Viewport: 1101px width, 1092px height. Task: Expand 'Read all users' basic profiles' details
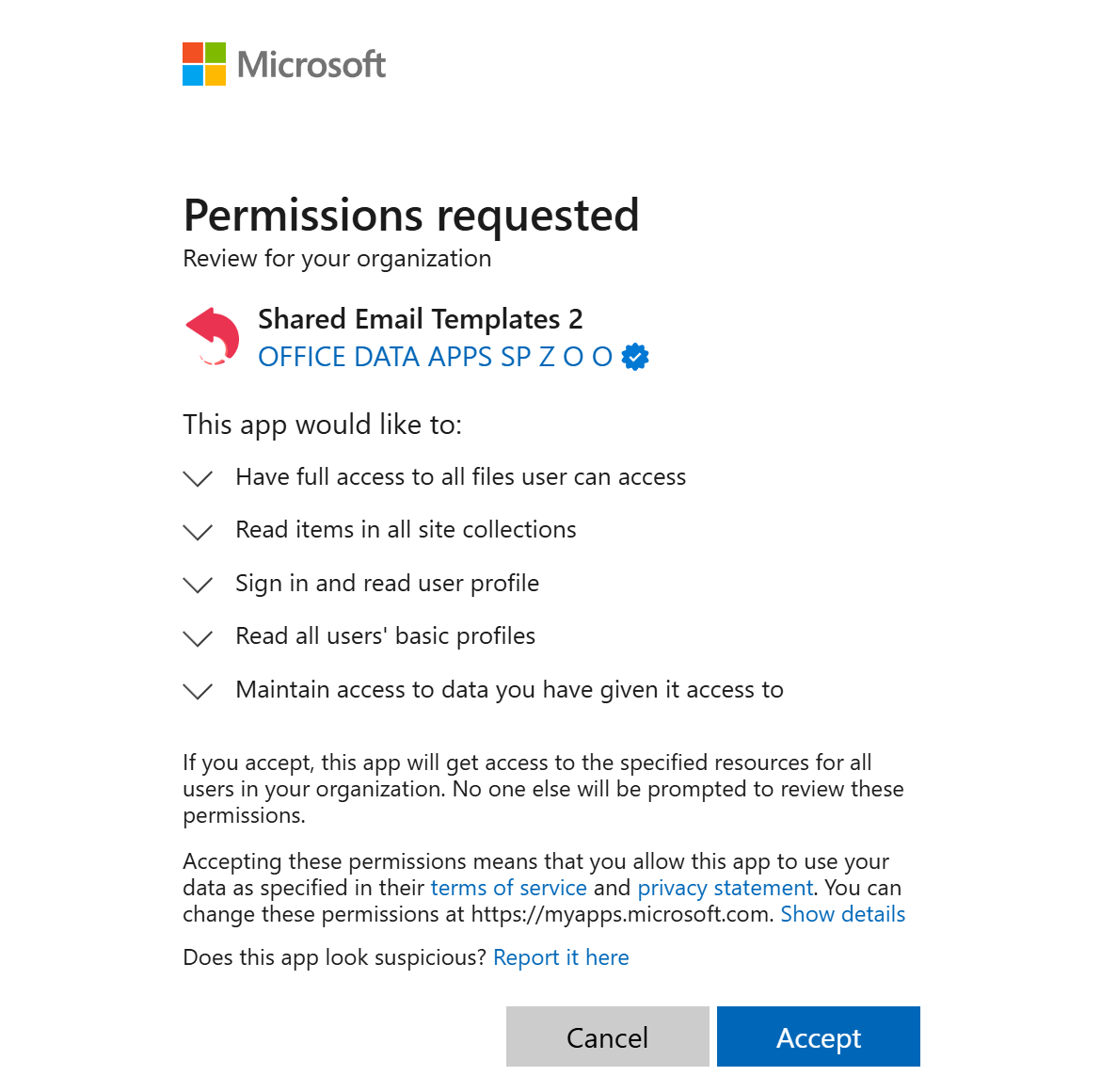[198, 637]
